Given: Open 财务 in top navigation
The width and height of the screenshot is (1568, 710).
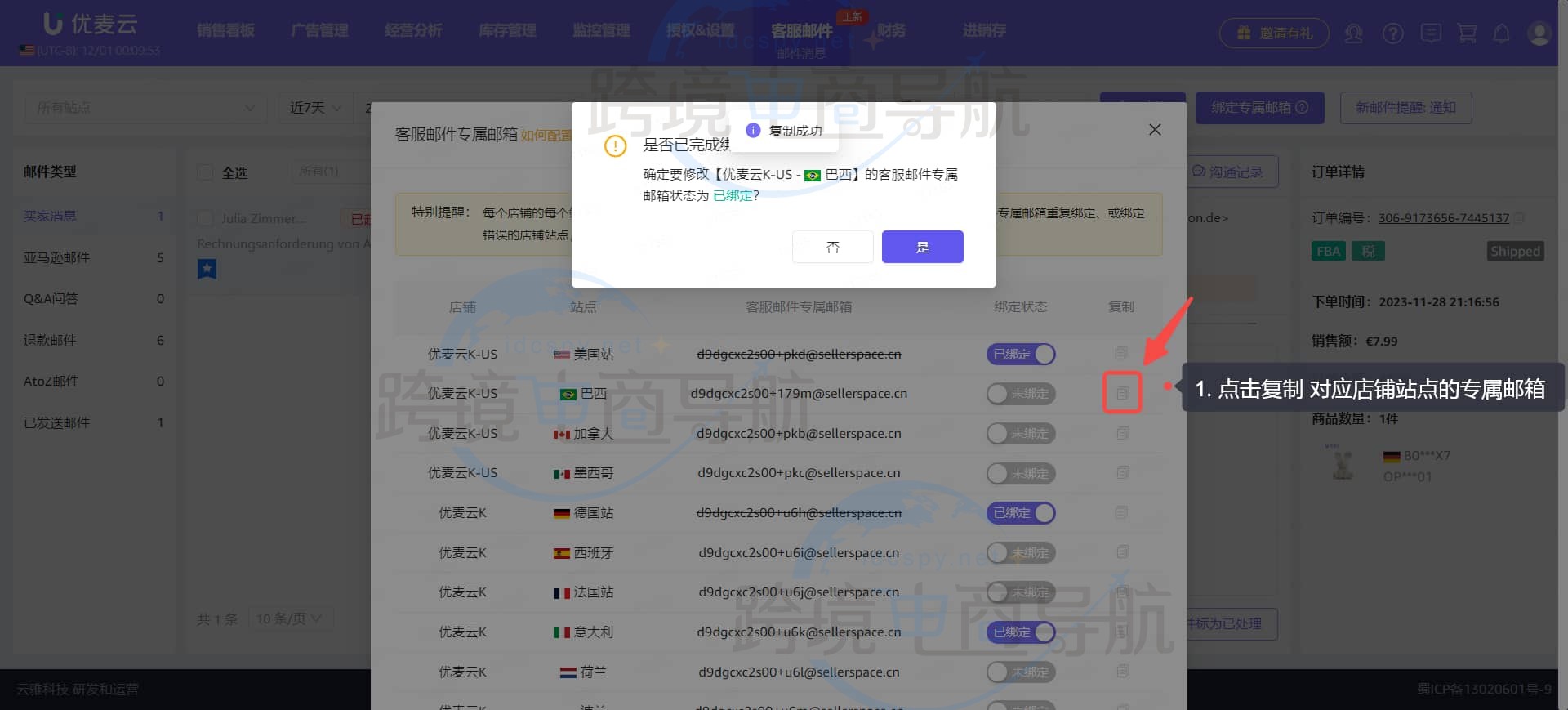Looking at the screenshot, I should pyautogui.click(x=892, y=30).
